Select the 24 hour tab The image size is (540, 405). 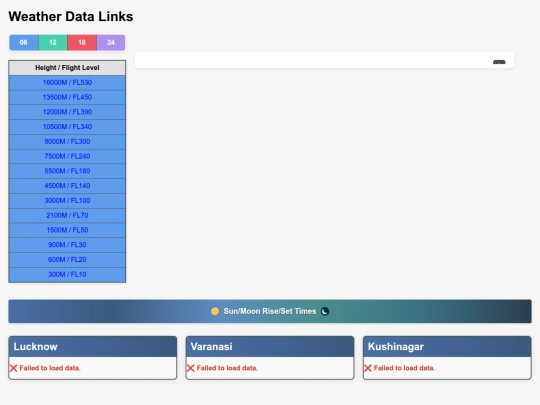click(111, 42)
